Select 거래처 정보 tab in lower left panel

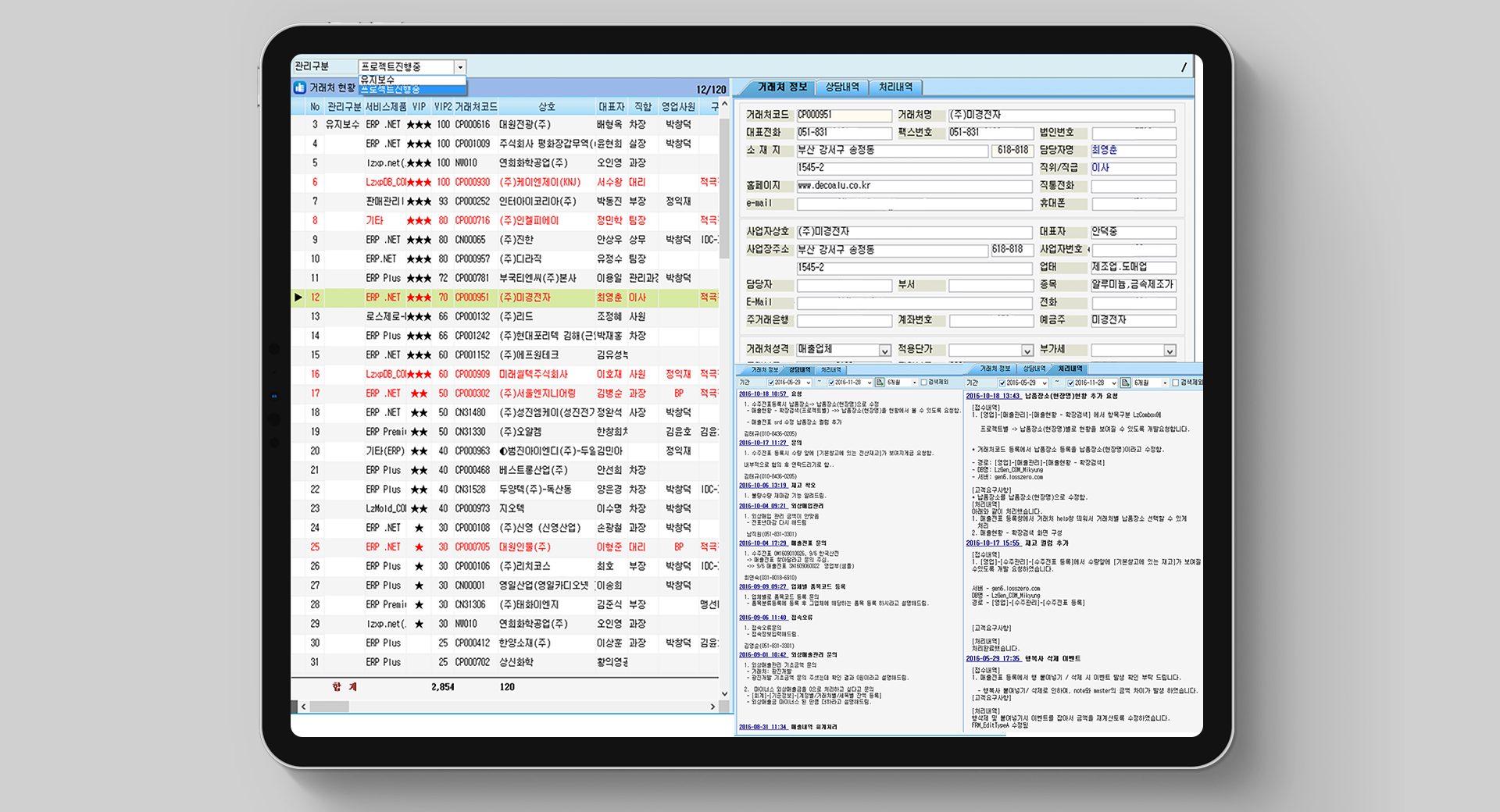(x=764, y=370)
